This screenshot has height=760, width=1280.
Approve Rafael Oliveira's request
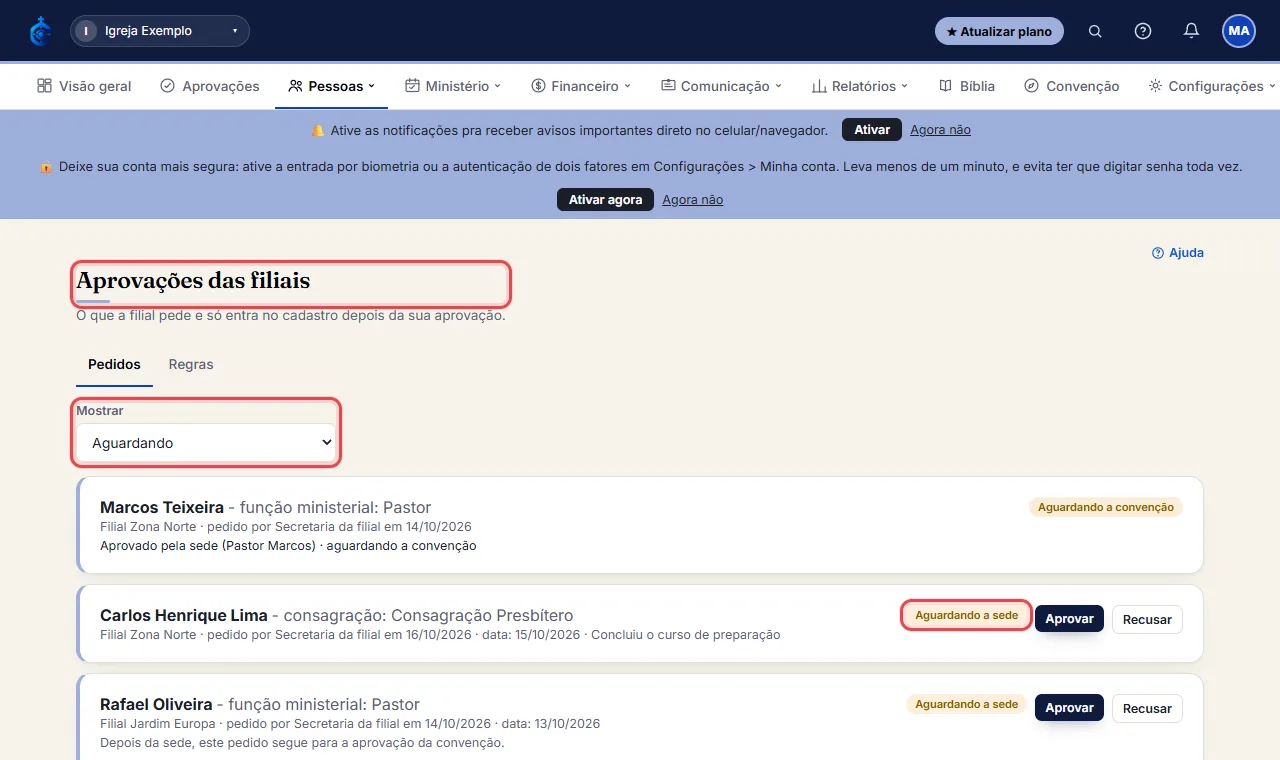1069,708
